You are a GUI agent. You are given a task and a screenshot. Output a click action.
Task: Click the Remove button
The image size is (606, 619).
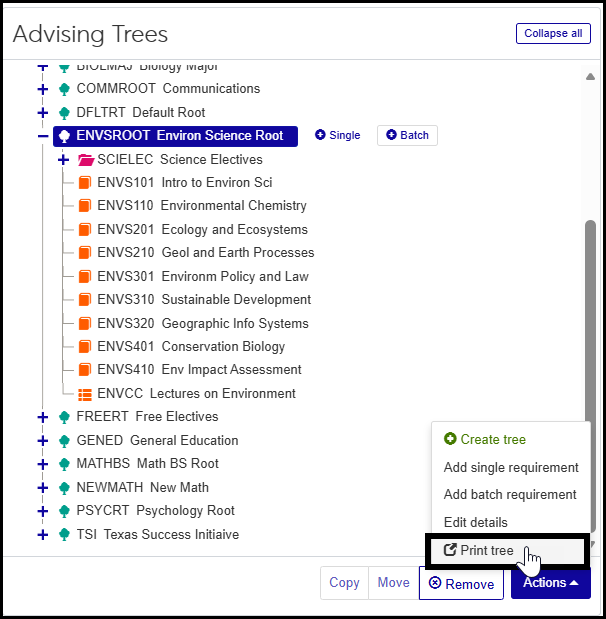click(x=461, y=583)
